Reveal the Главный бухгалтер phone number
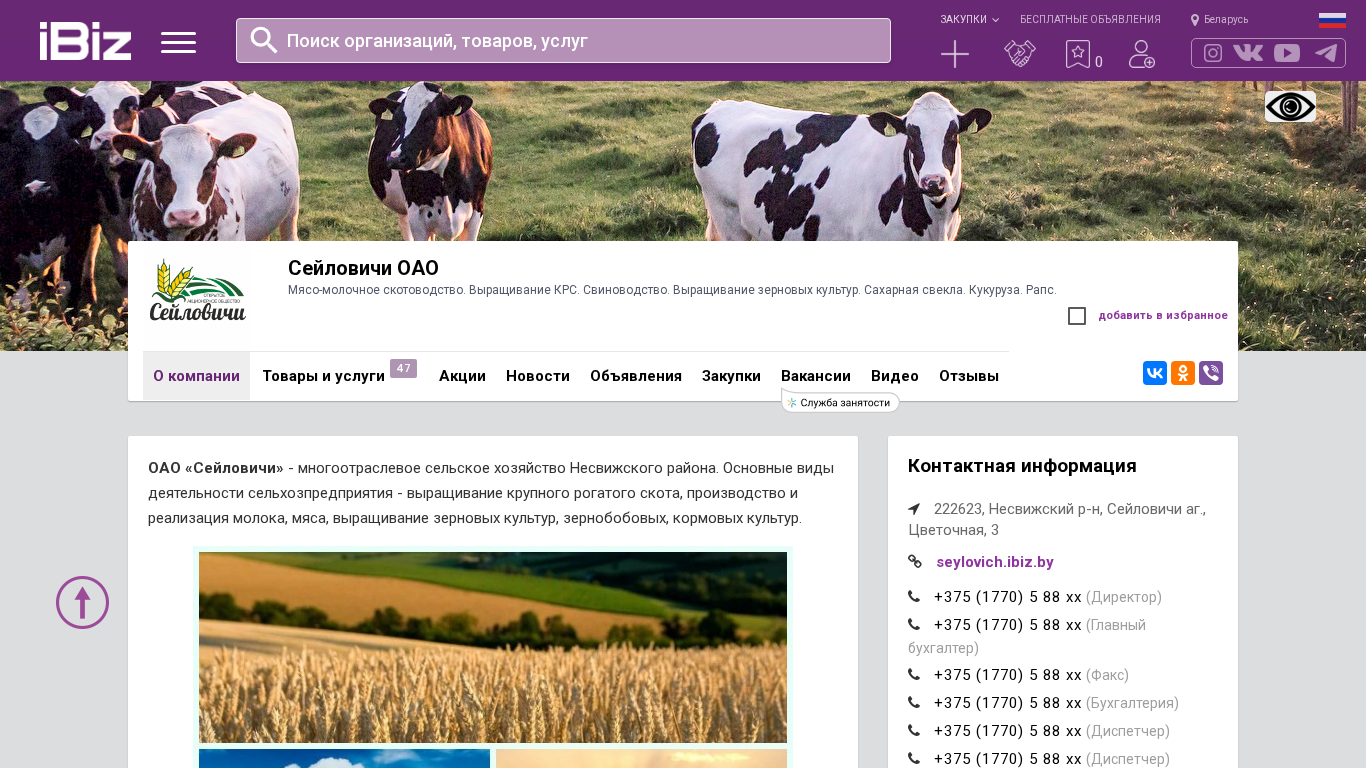This screenshot has height=768, width=1366. coord(1007,625)
